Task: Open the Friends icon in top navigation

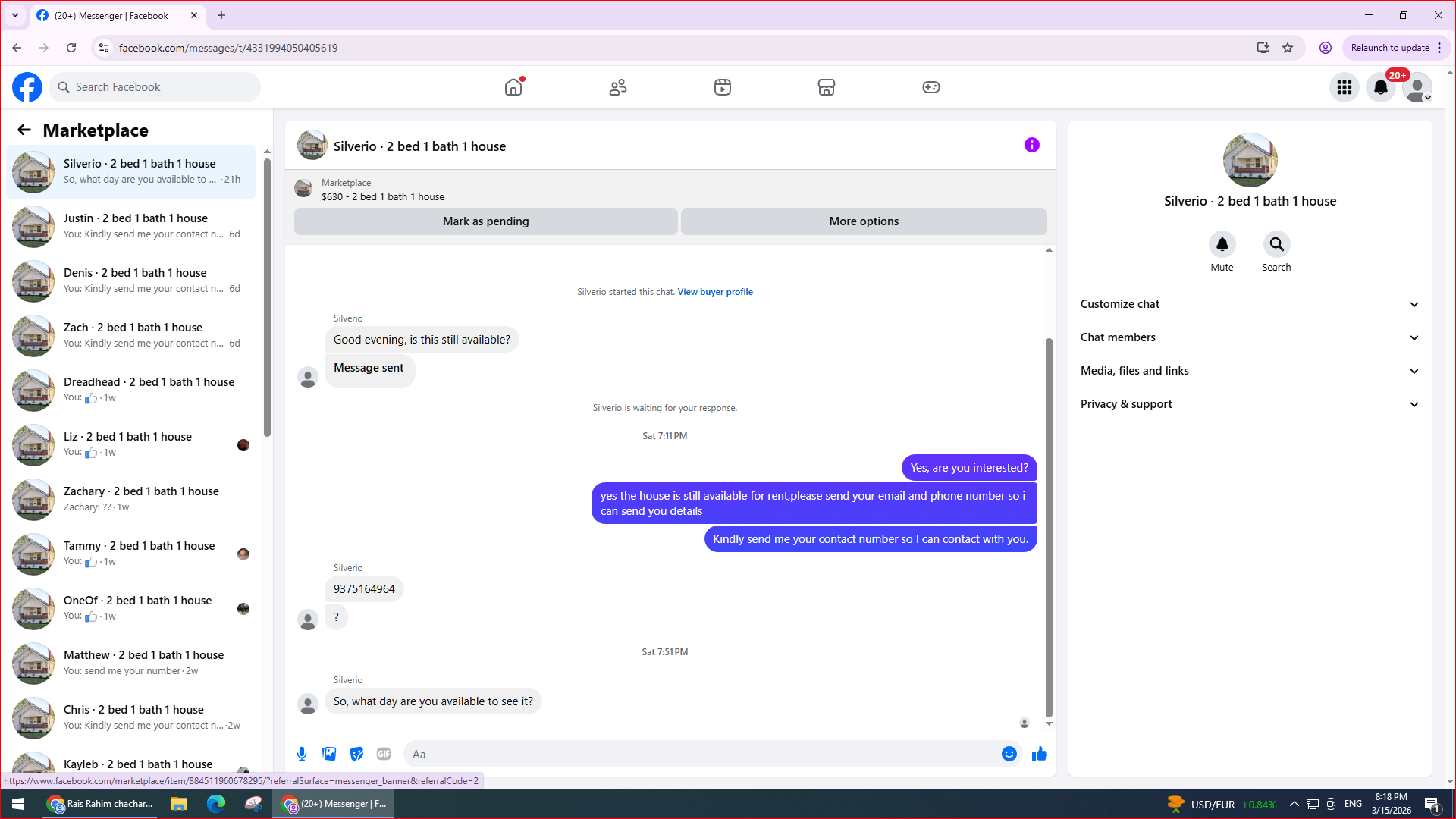Action: [618, 87]
